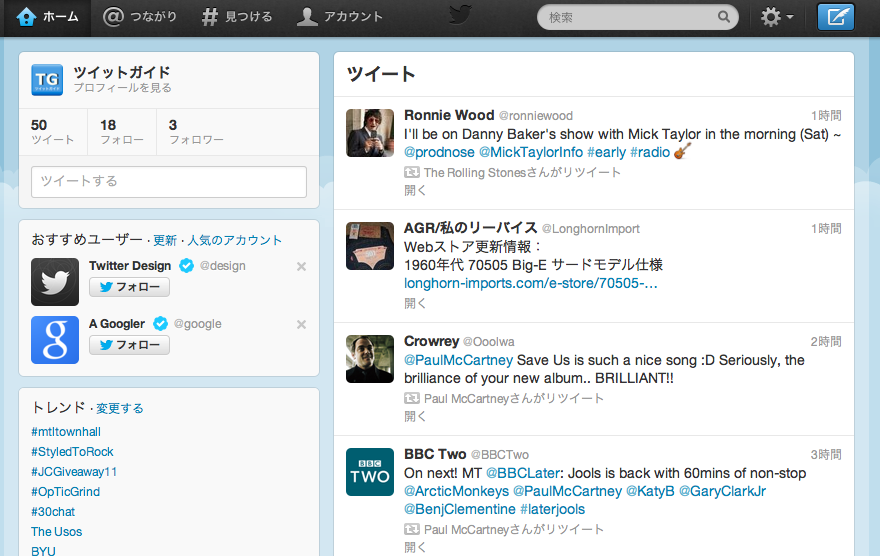Click the @BenjClementine mention
The width and height of the screenshot is (880, 556).
point(460,509)
